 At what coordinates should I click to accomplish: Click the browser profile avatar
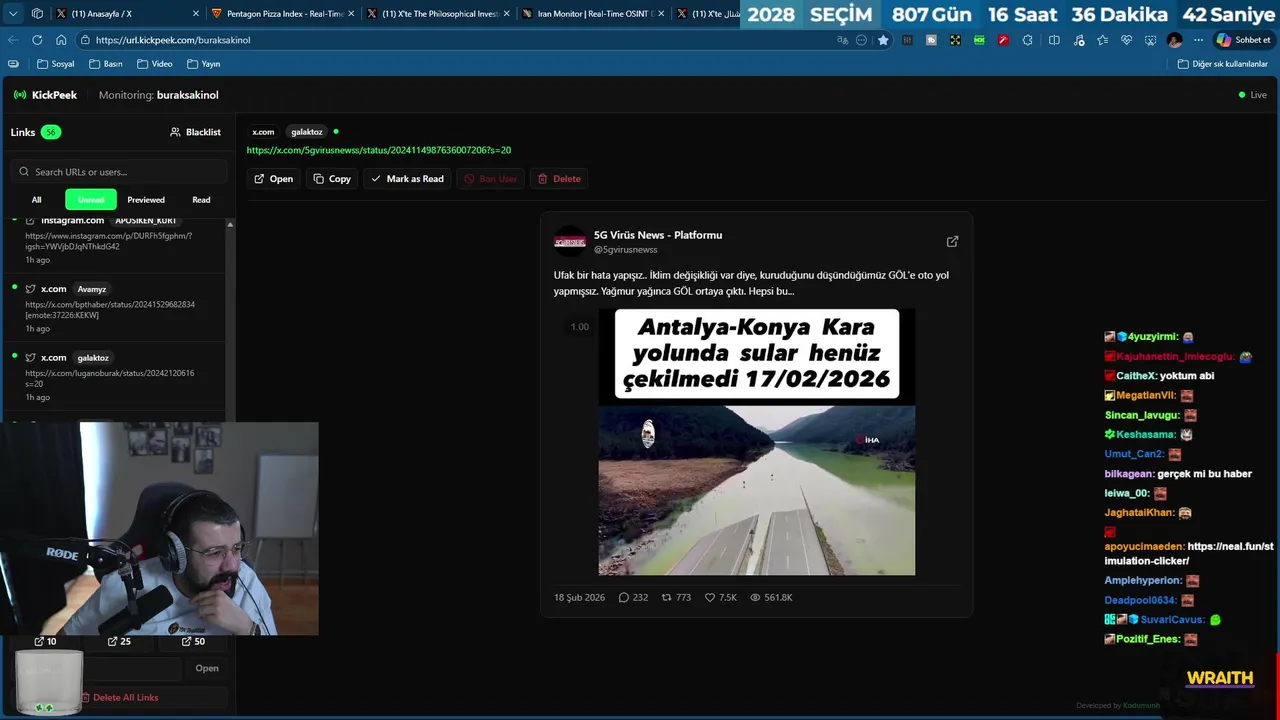(x=1174, y=40)
